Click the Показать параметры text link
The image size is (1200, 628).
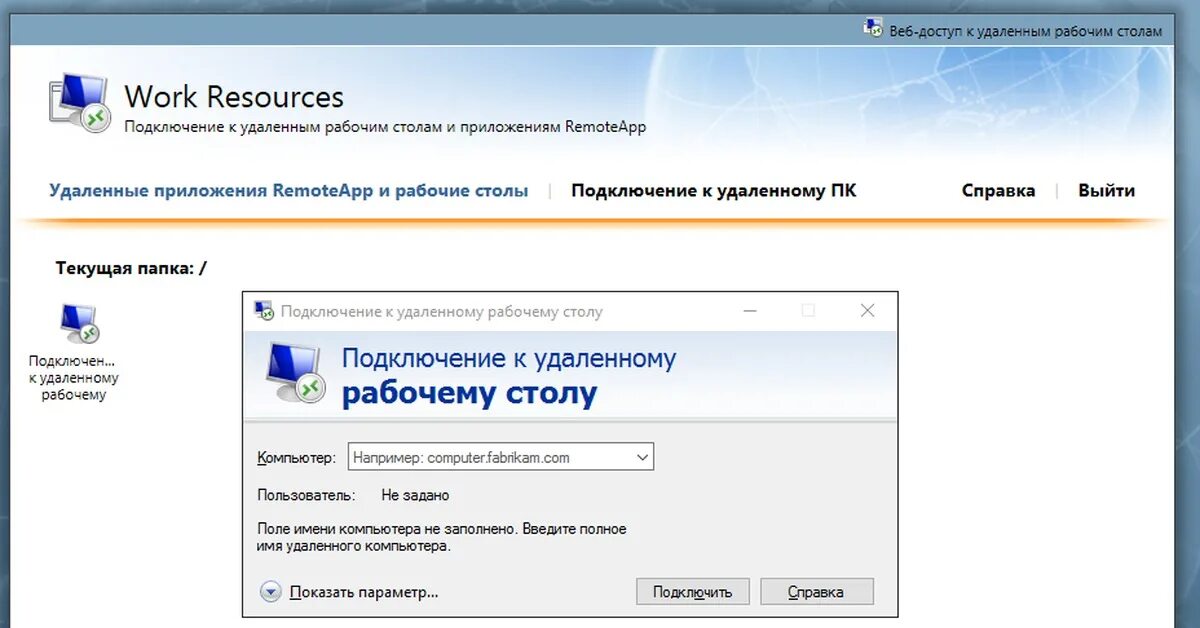click(364, 592)
